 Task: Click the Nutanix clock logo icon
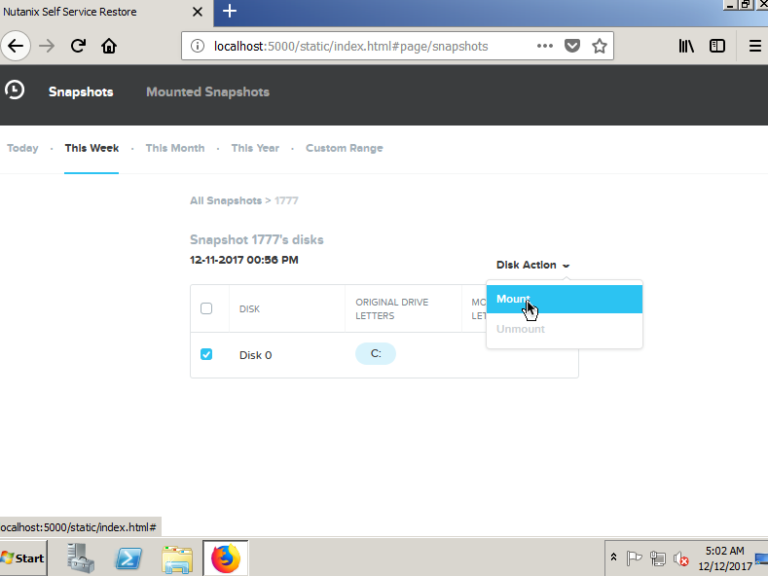[x=15, y=90]
